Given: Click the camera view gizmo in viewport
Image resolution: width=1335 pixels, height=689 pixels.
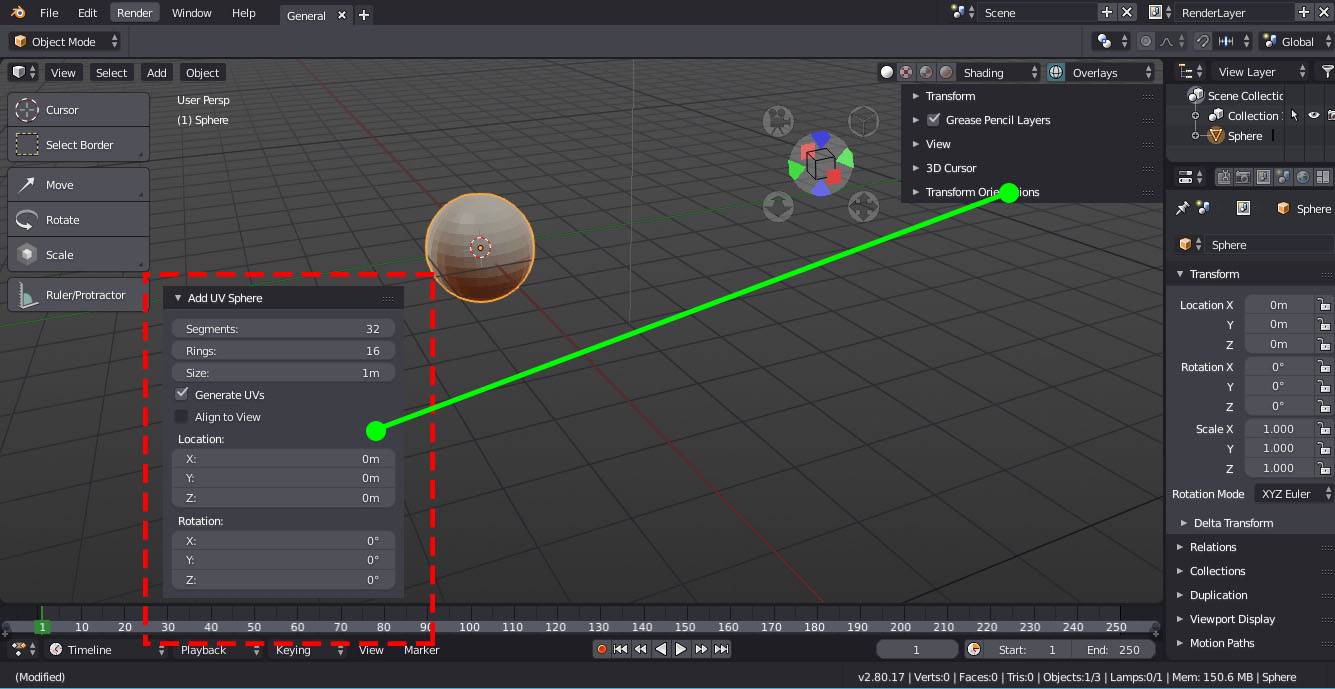Looking at the screenshot, I should [778, 121].
